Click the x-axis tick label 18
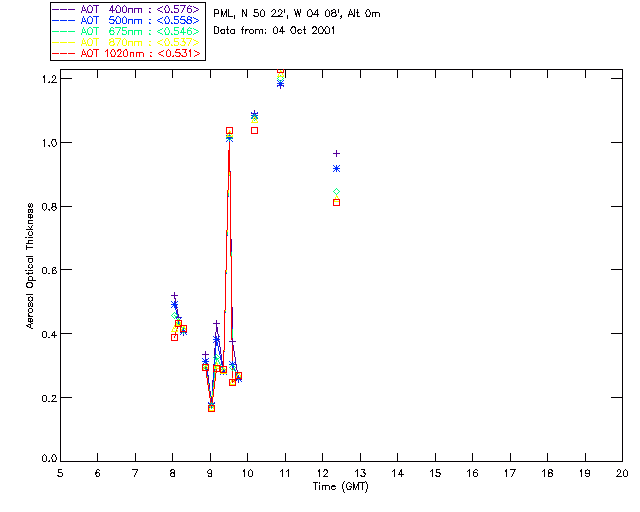This screenshot has width=640, height=512. (x=547, y=473)
